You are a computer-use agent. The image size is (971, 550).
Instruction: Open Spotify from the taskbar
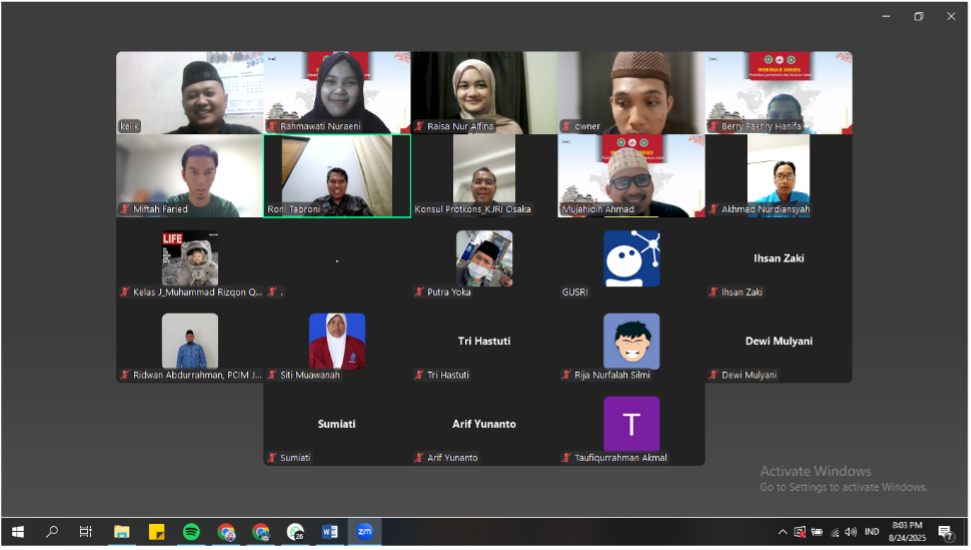(x=191, y=532)
